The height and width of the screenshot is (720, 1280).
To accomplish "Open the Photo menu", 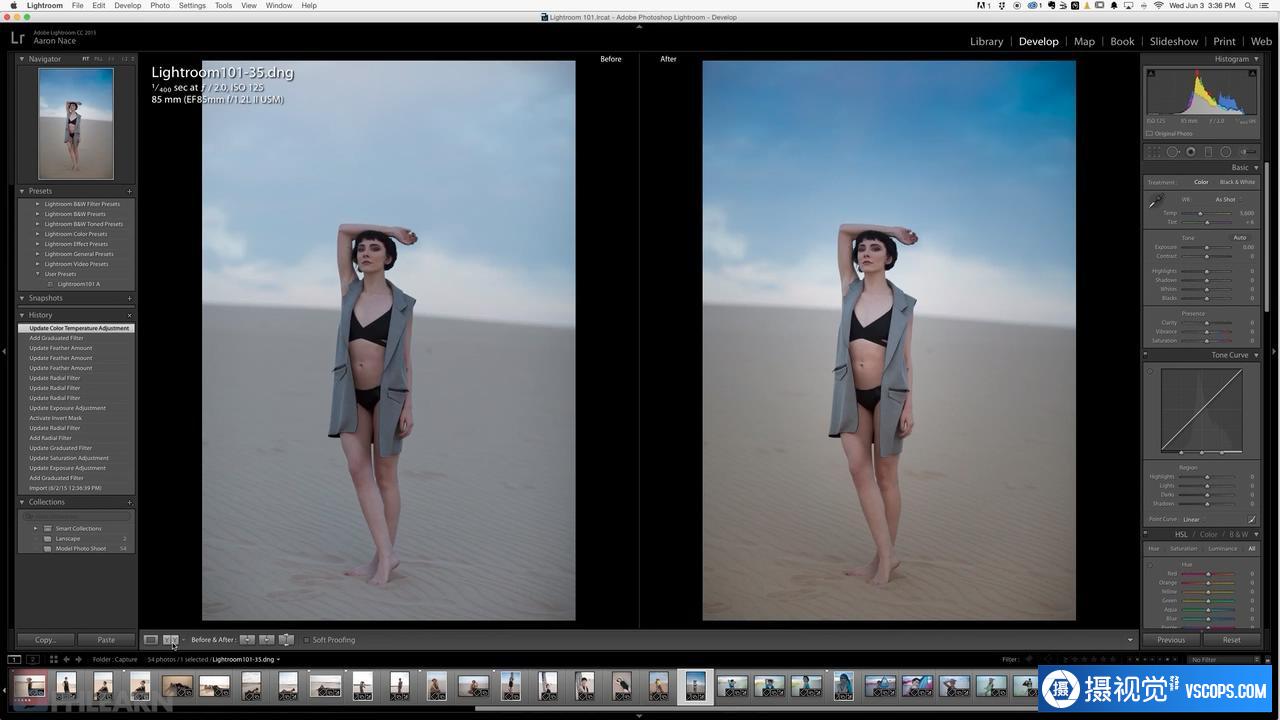I will click(160, 6).
